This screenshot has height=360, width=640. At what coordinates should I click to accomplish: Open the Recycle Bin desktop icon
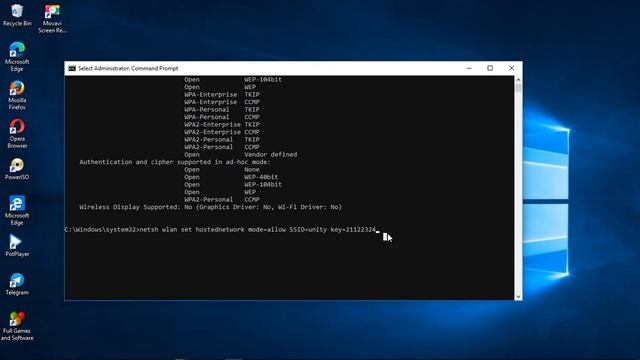coord(17,15)
